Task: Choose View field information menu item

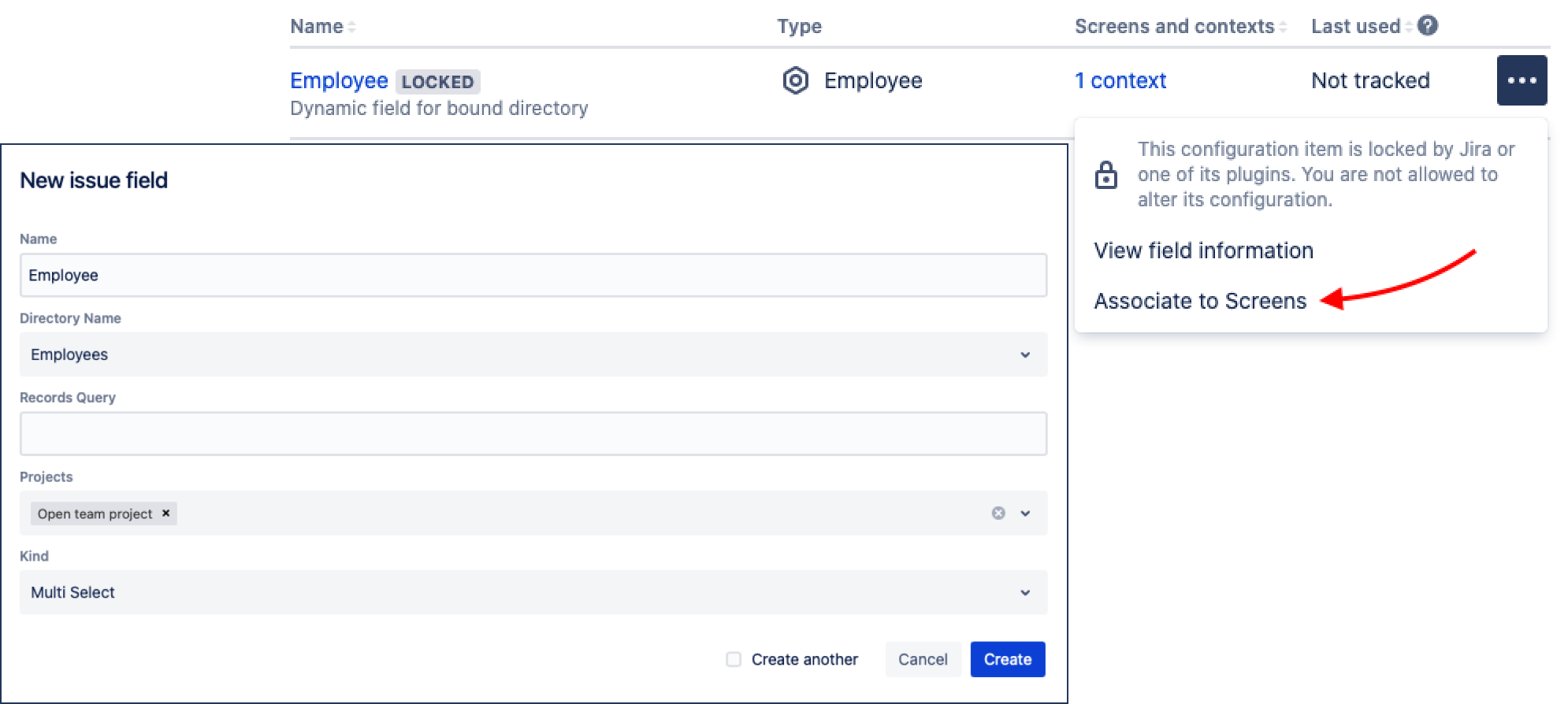Action: [x=1203, y=250]
